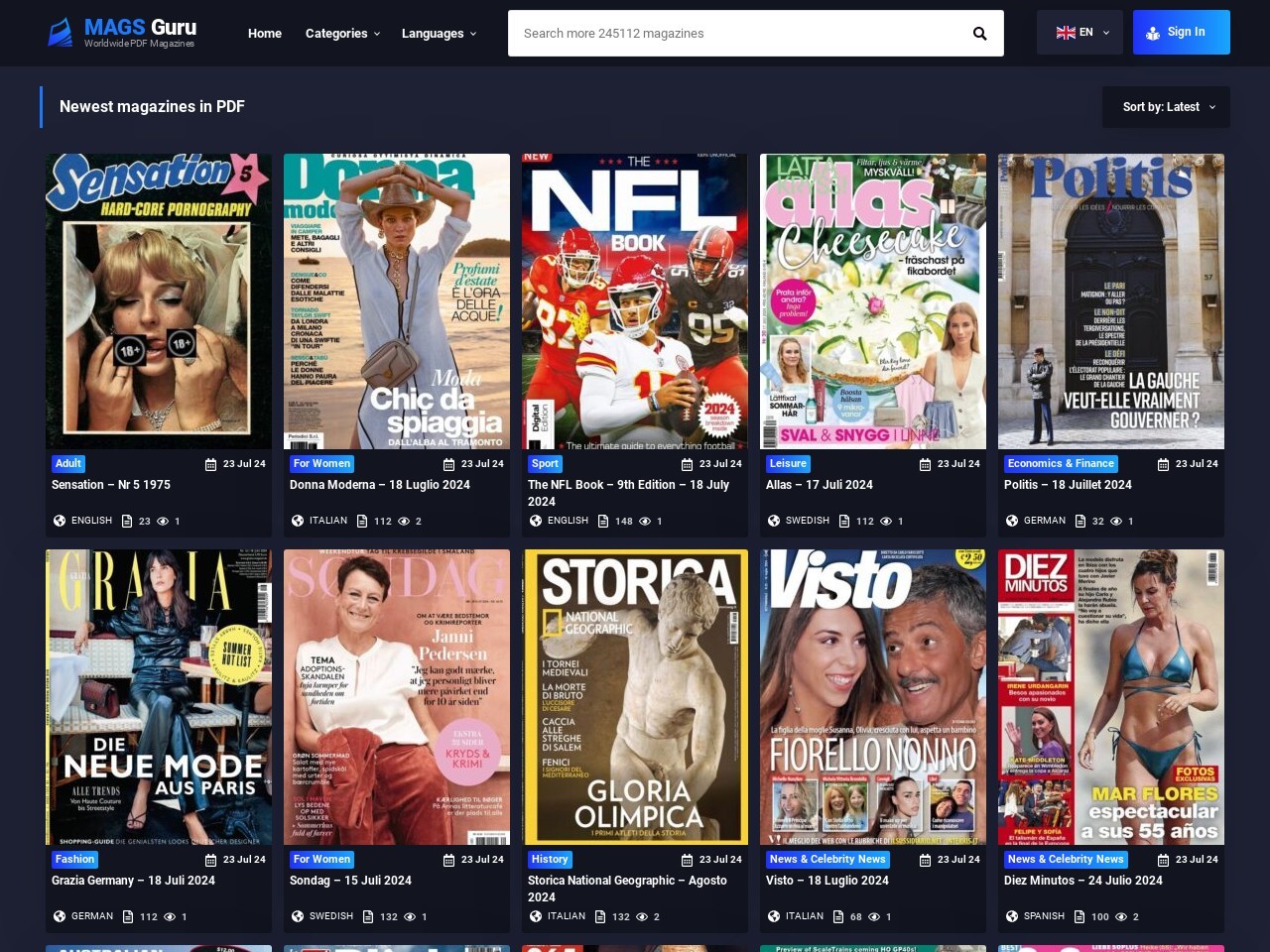
Task: Click the Allas magazine cover thumbnail
Action: pyautogui.click(x=873, y=301)
